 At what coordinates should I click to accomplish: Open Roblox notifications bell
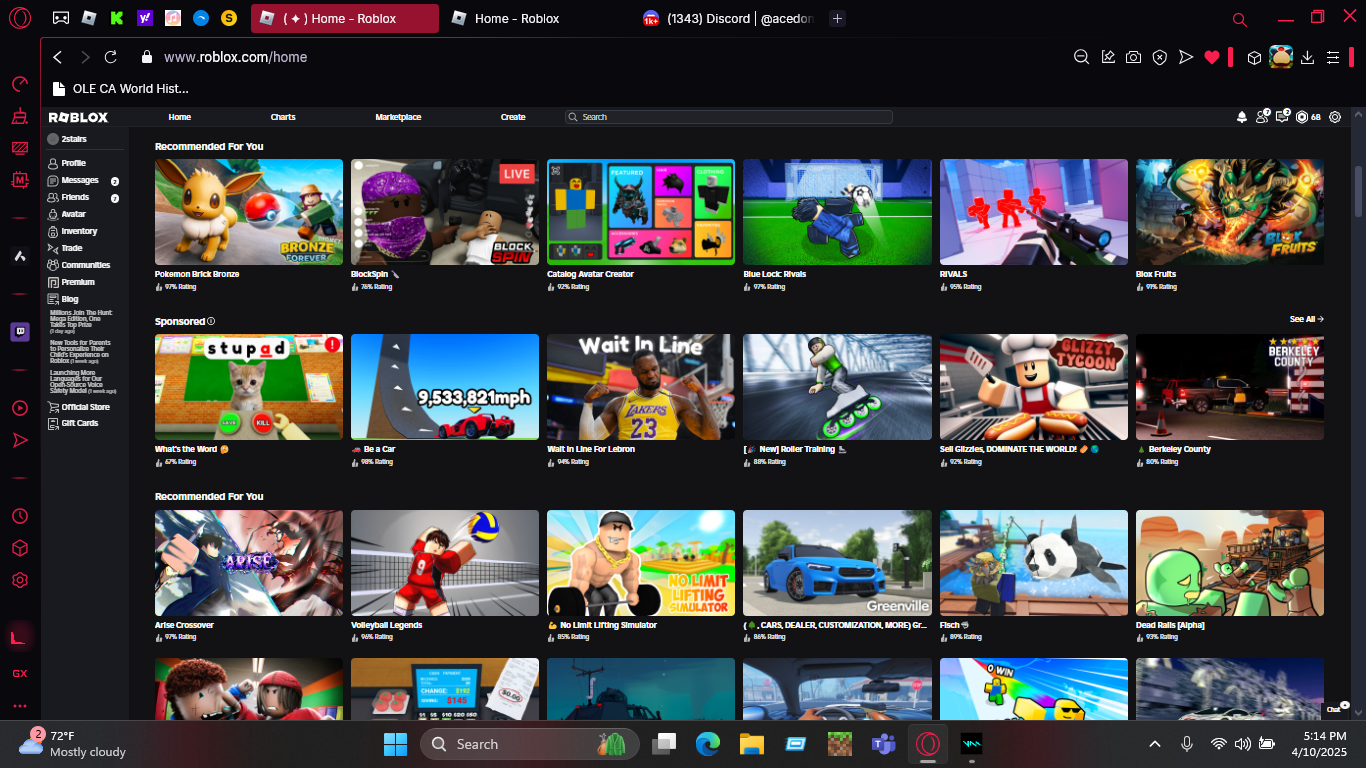(1242, 117)
